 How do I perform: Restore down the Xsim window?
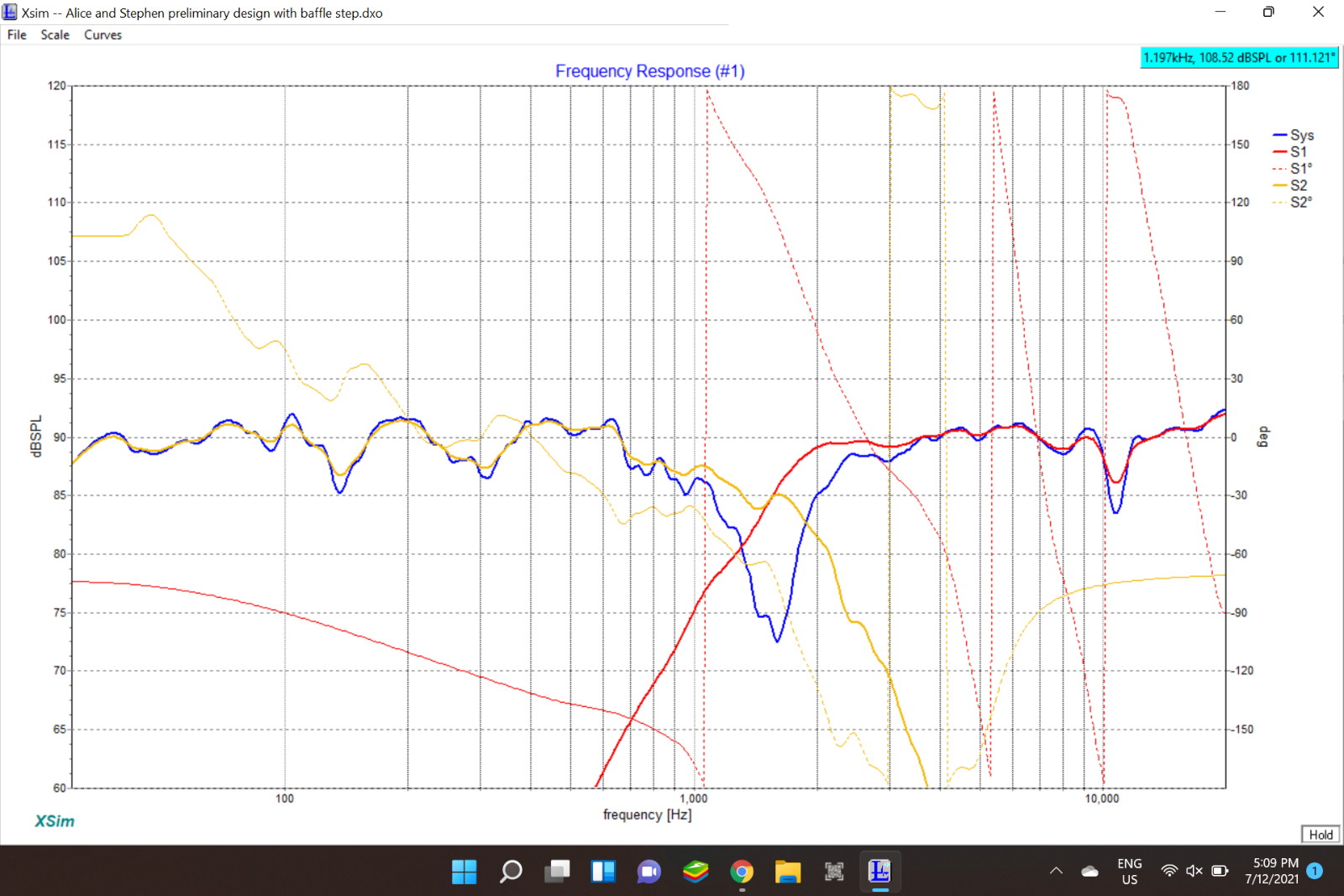pyautogui.click(x=1268, y=12)
